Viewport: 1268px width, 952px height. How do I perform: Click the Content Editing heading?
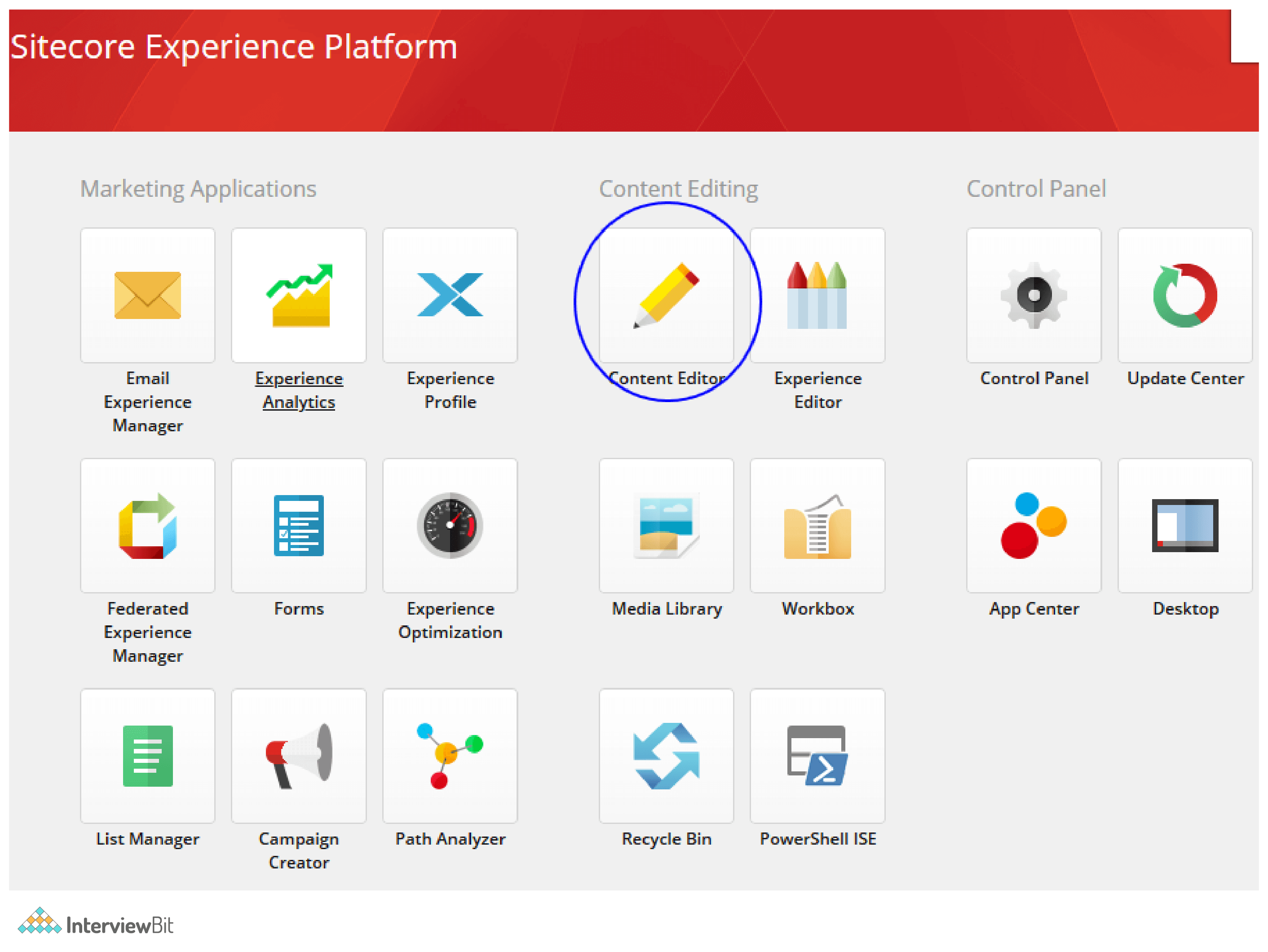(x=678, y=189)
